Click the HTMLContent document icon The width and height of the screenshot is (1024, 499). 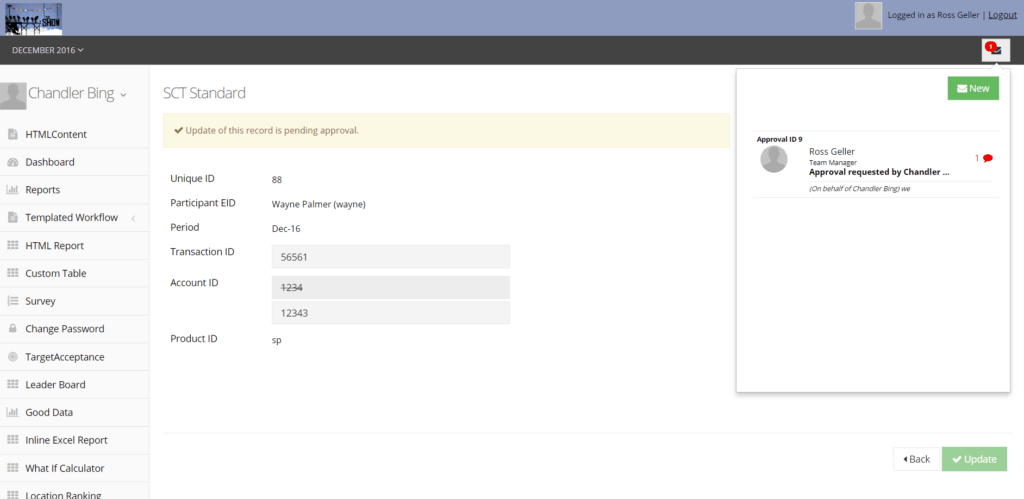12,135
